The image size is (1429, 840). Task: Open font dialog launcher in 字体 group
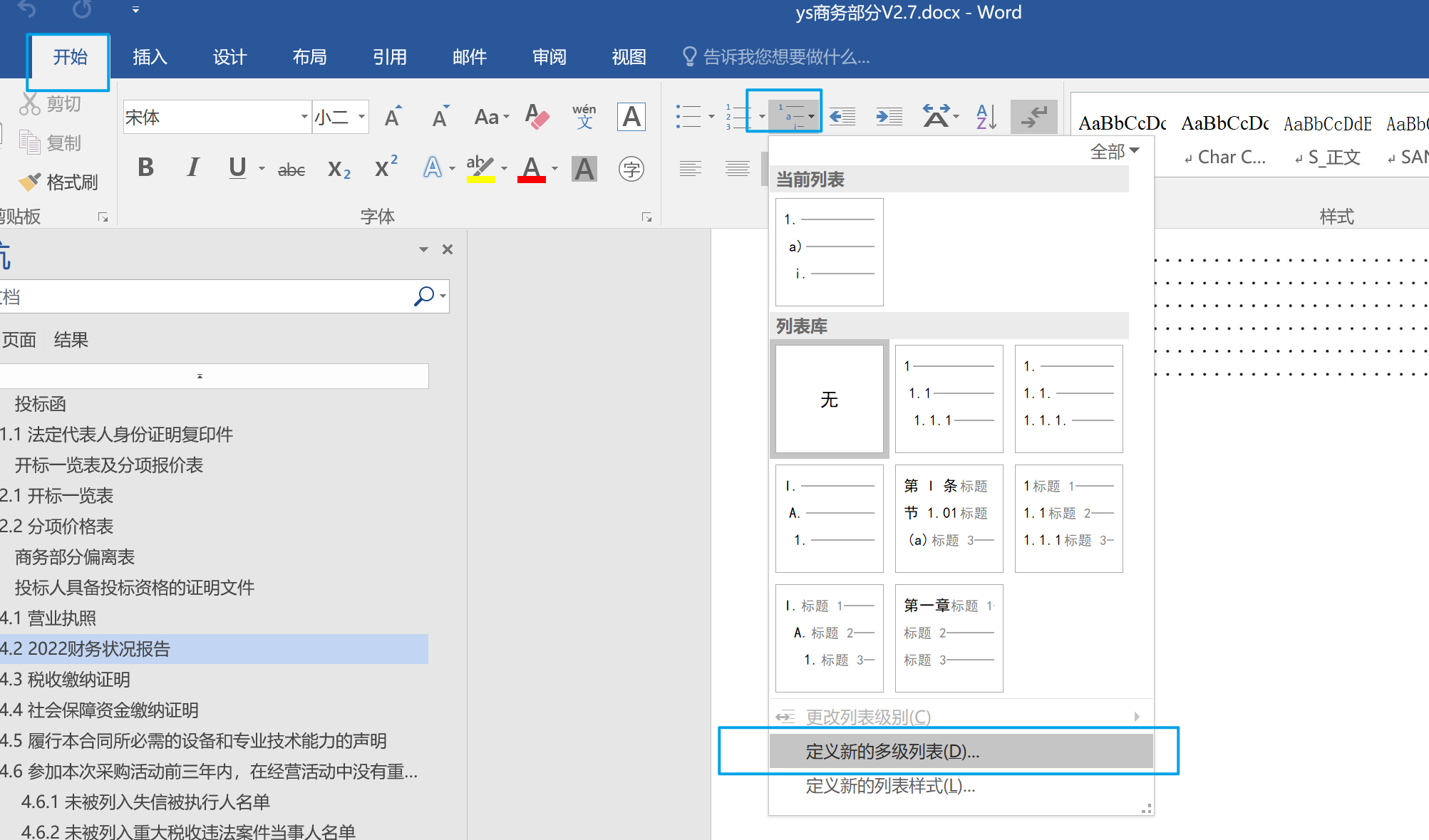(646, 217)
